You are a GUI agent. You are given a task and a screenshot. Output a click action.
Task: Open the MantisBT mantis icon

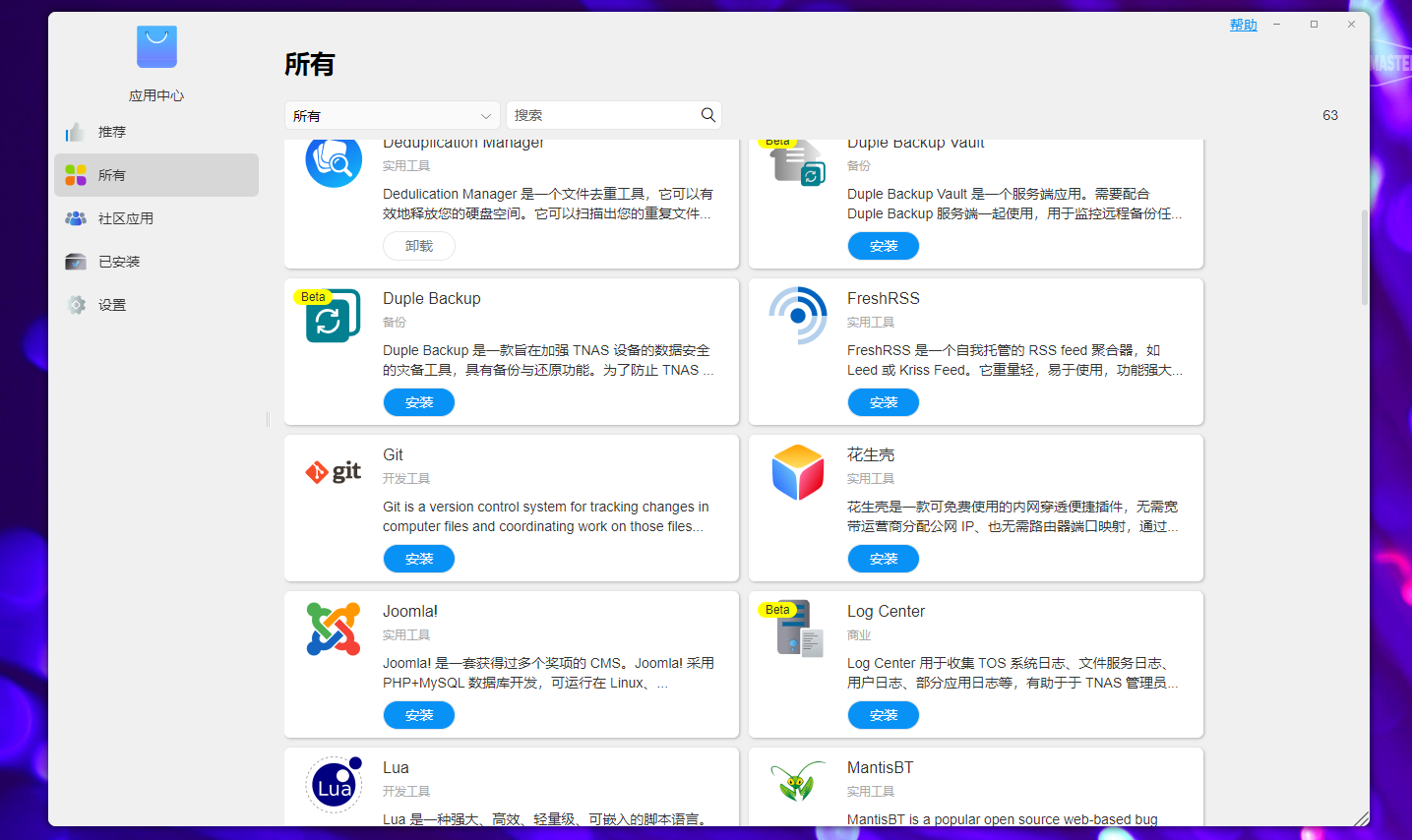pos(798,782)
